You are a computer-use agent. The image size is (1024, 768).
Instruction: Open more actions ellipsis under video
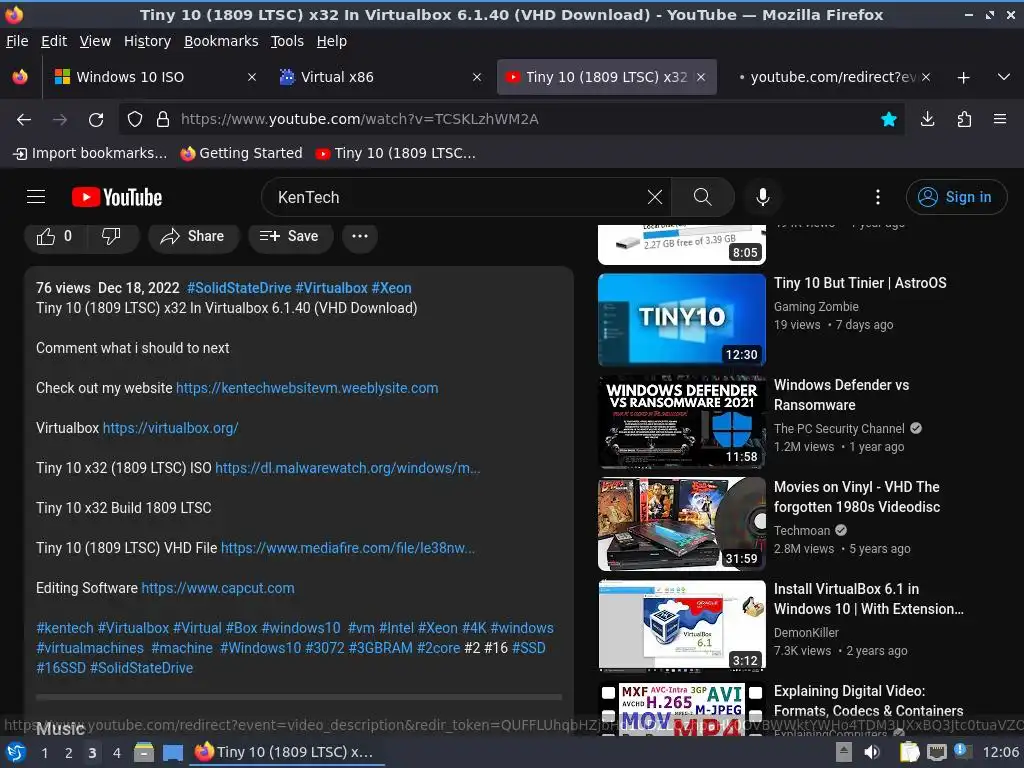[360, 236]
